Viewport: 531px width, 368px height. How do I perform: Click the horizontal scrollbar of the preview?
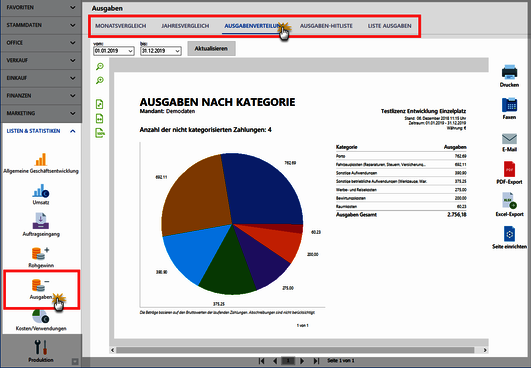(x=295, y=350)
